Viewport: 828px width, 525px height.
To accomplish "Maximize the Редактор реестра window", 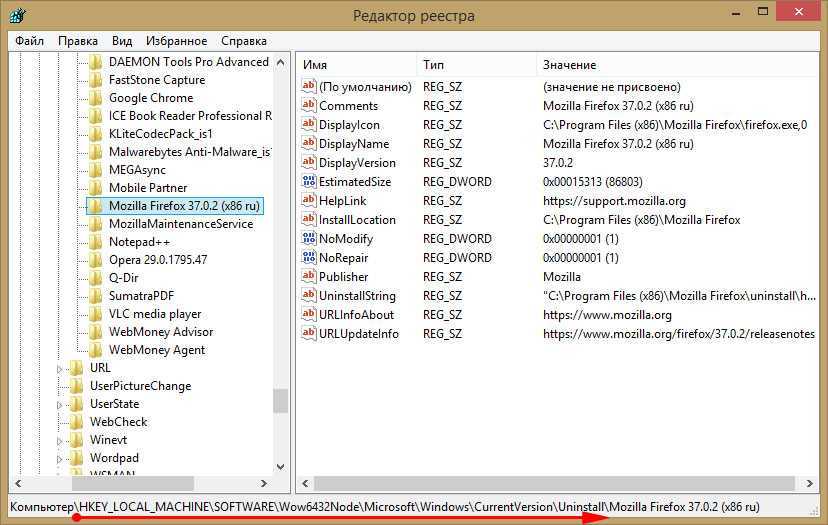I will 763,11.
